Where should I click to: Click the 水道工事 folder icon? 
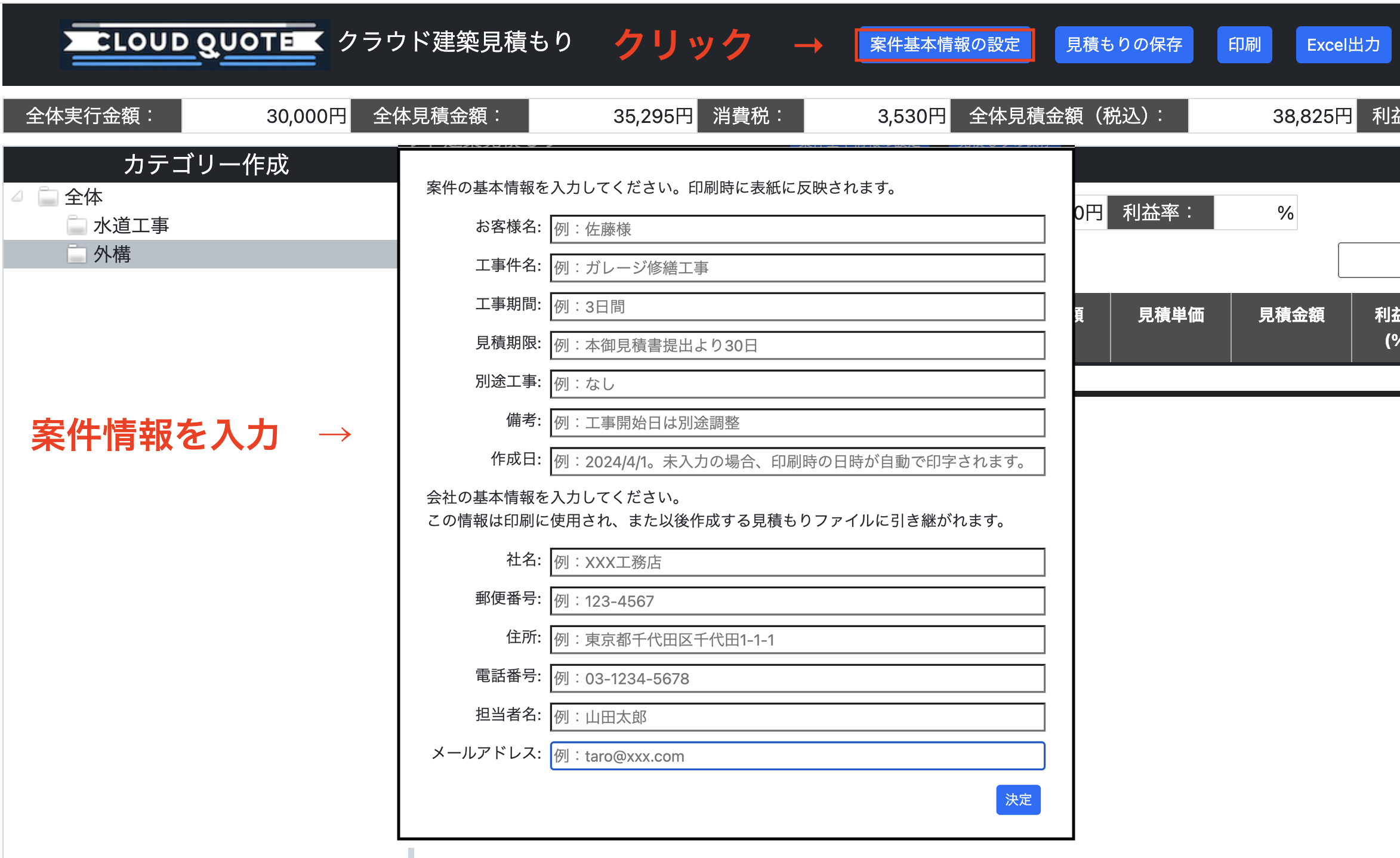point(76,226)
